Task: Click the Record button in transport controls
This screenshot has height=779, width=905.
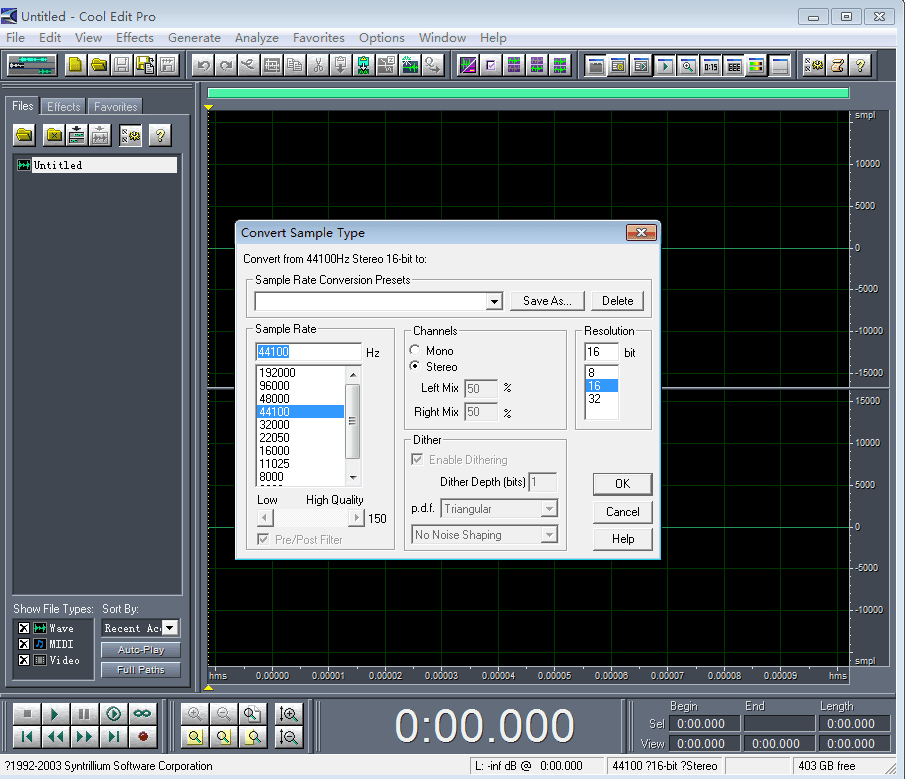Action: tap(143, 737)
